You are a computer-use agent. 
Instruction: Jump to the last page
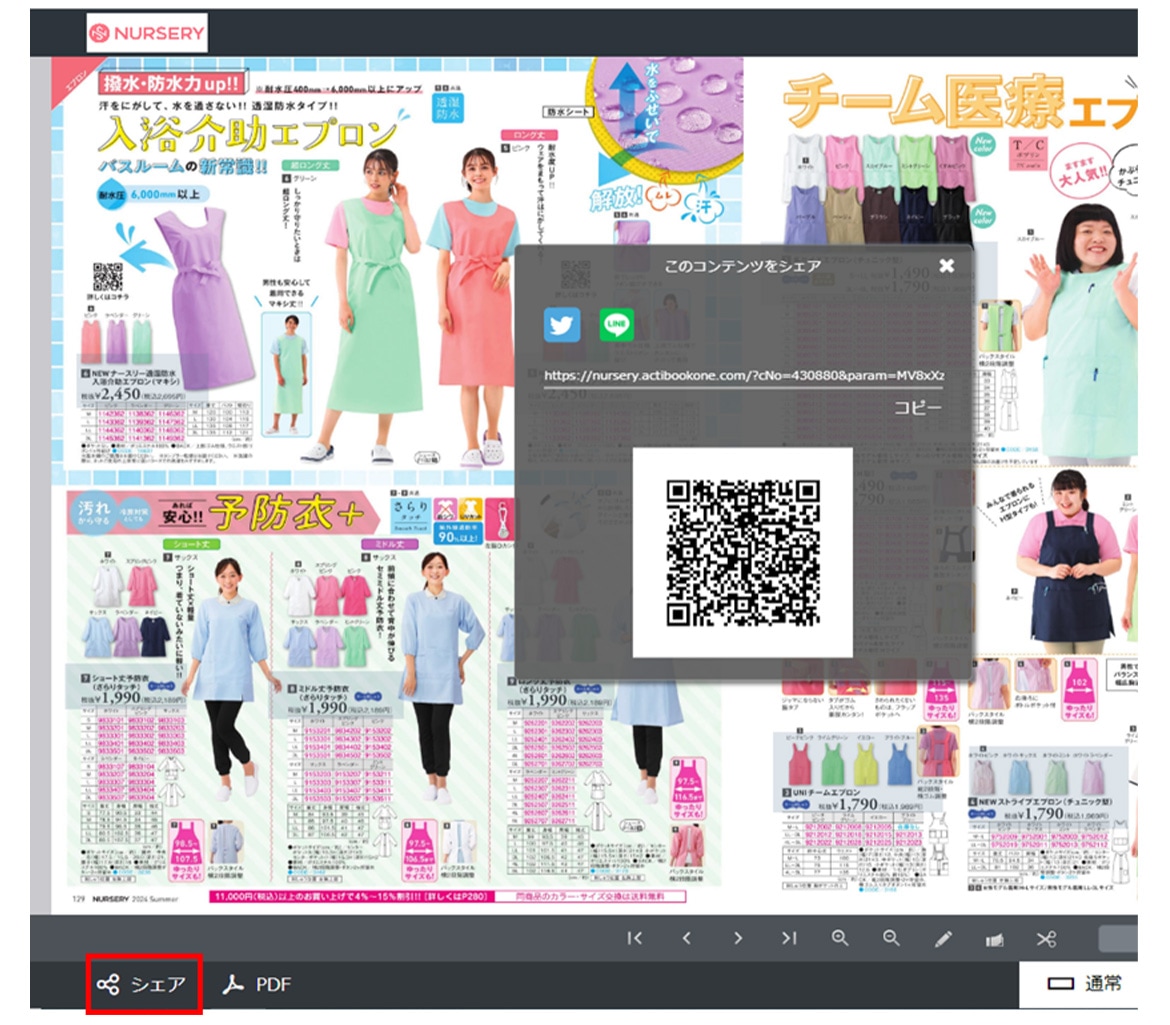tap(789, 938)
